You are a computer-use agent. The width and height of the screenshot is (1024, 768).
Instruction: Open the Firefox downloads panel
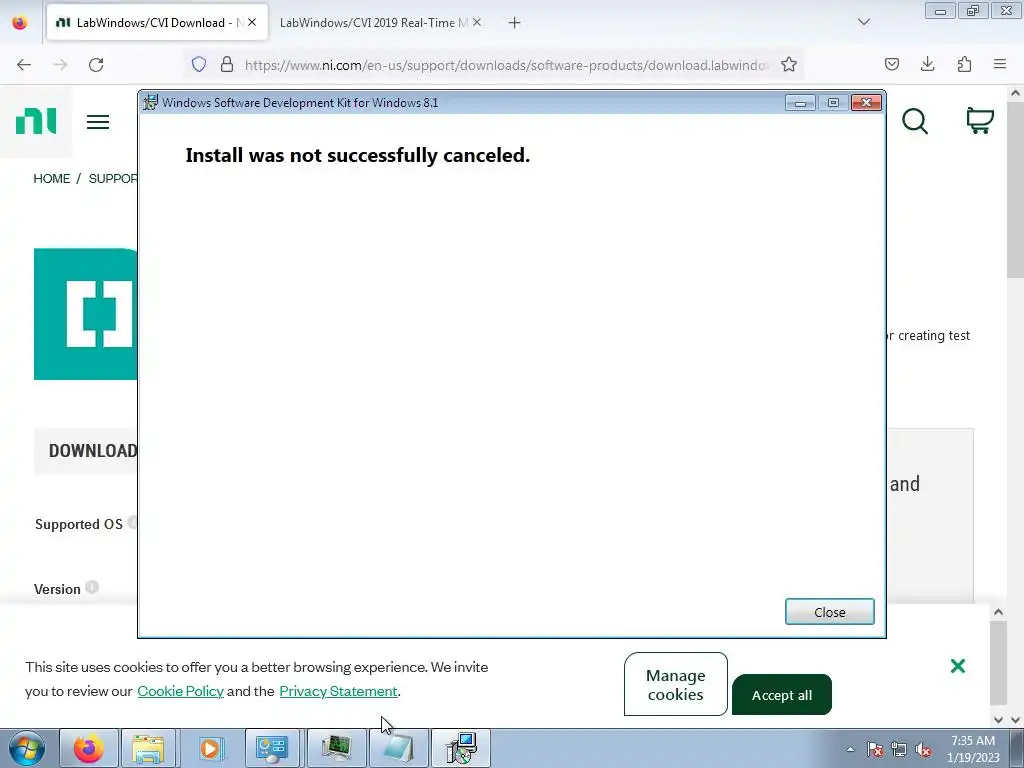tap(927, 64)
